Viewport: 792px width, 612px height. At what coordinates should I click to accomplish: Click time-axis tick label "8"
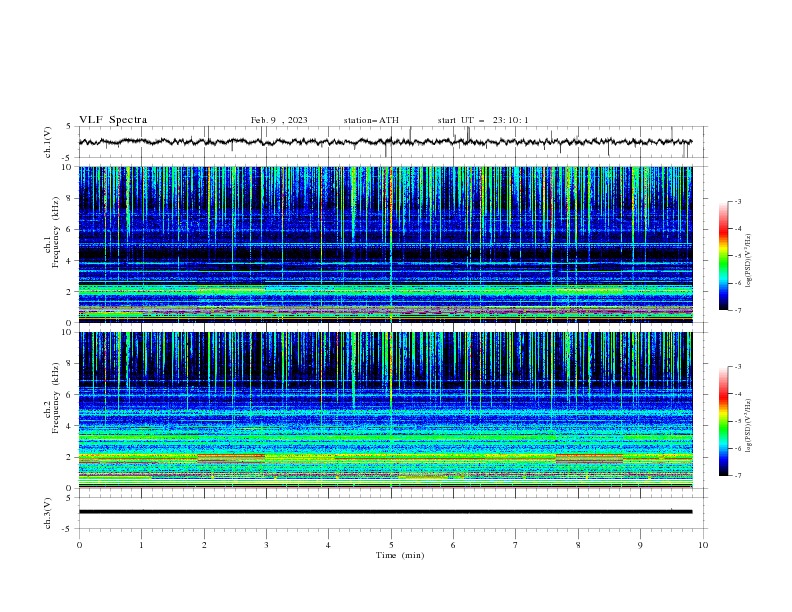(578, 545)
